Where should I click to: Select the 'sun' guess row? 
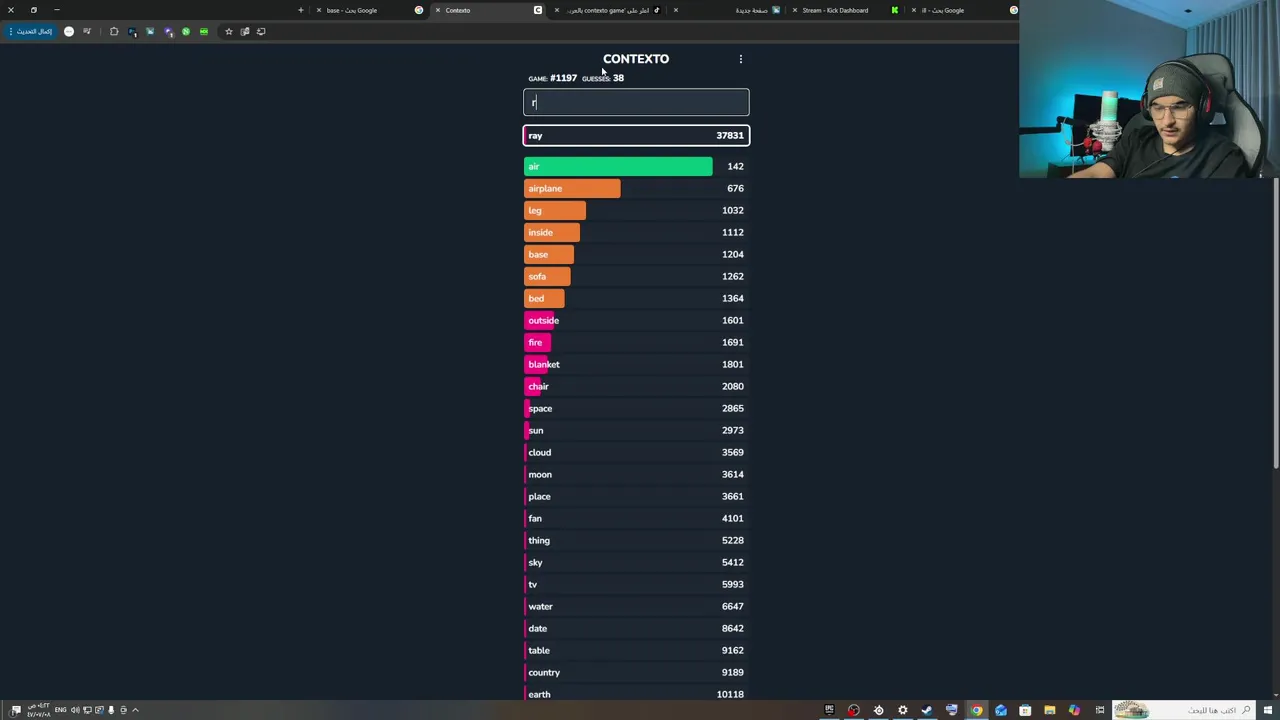click(636, 430)
